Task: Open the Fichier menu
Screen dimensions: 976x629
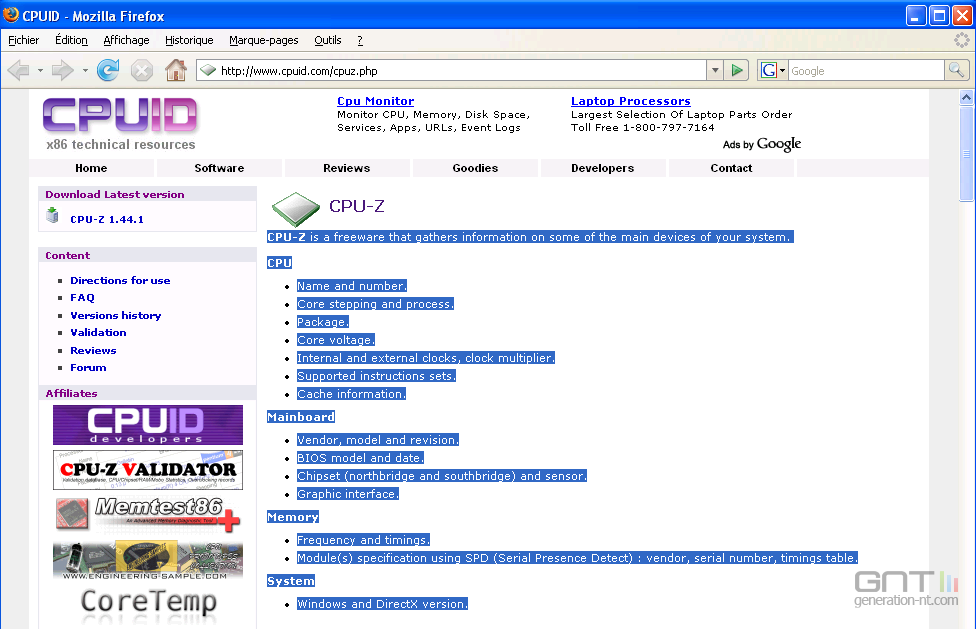Action: (x=24, y=40)
